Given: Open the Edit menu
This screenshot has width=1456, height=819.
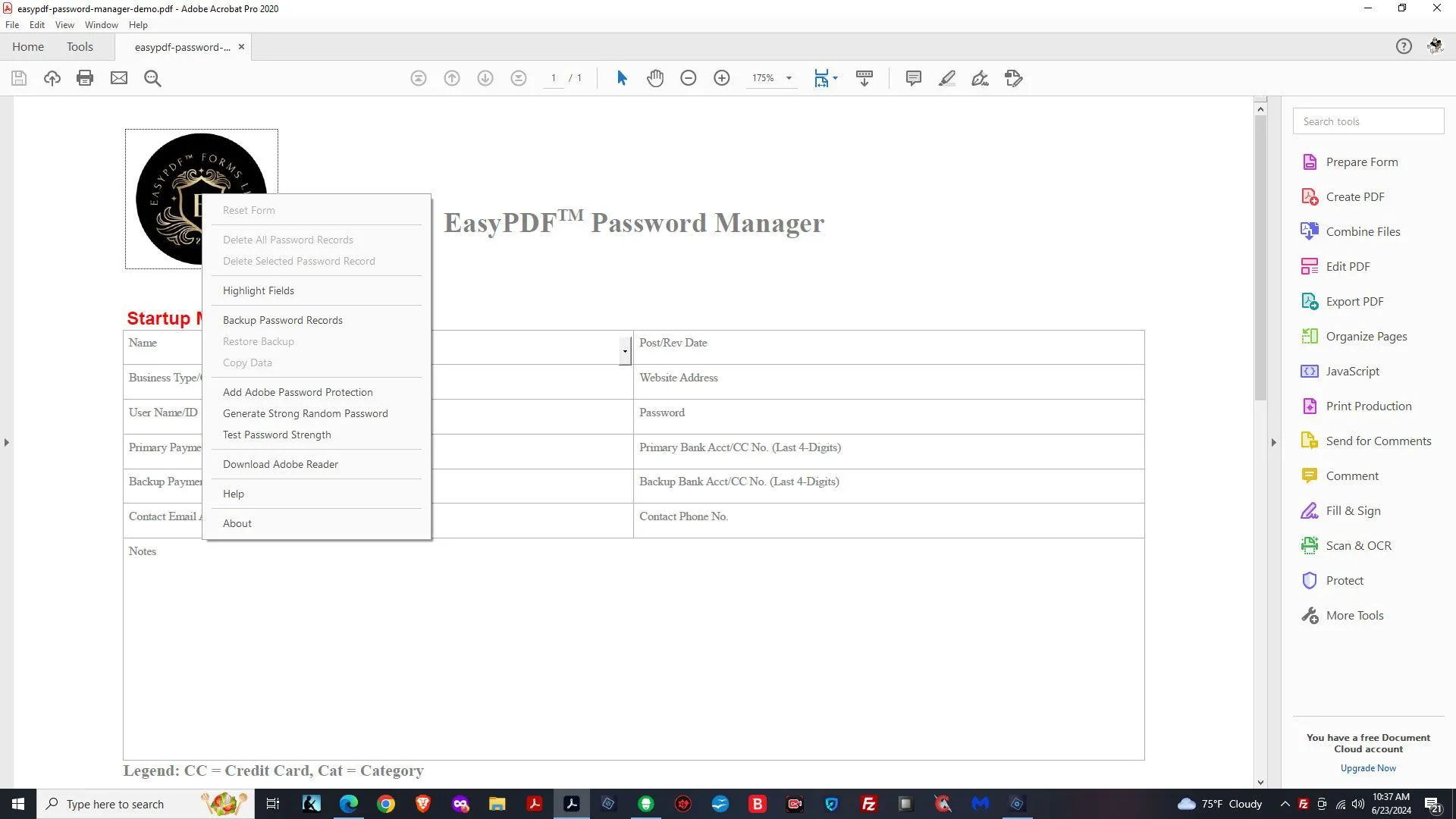Looking at the screenshot, I should click(37, 25).
